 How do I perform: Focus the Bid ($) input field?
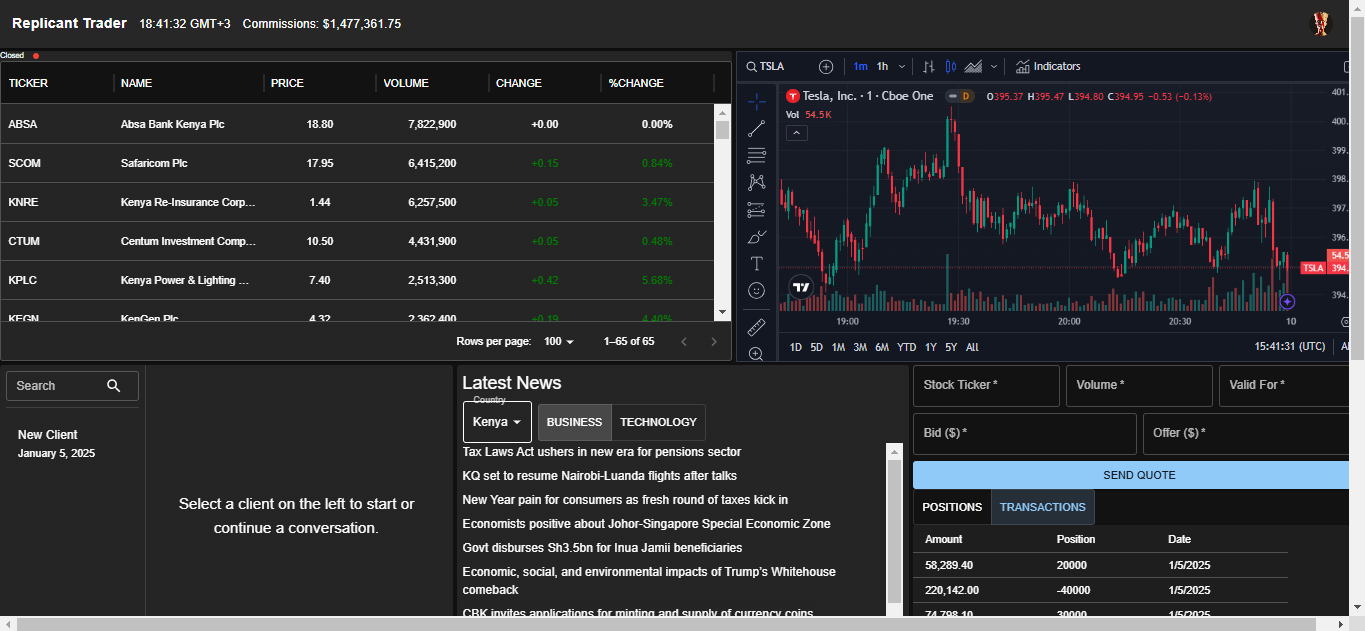[x=1025, y=434]
